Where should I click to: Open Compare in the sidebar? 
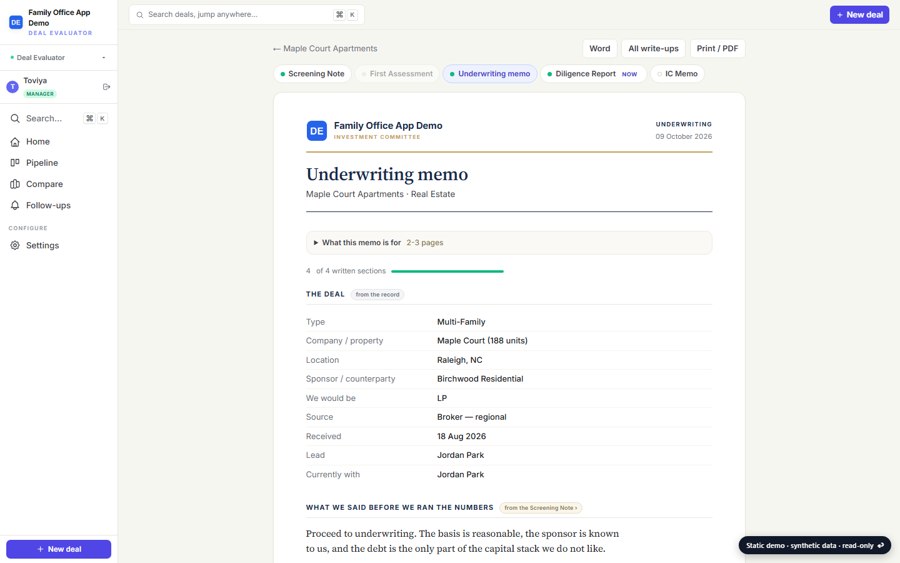pos(59,184)
